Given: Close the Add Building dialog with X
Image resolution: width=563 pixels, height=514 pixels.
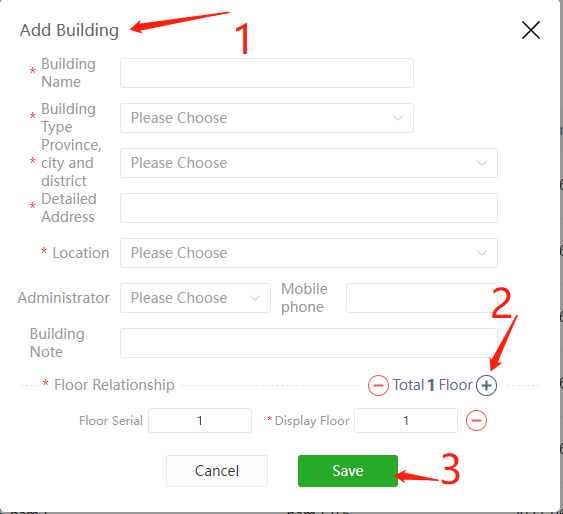Looking at the screenshot, I should 531,30.
